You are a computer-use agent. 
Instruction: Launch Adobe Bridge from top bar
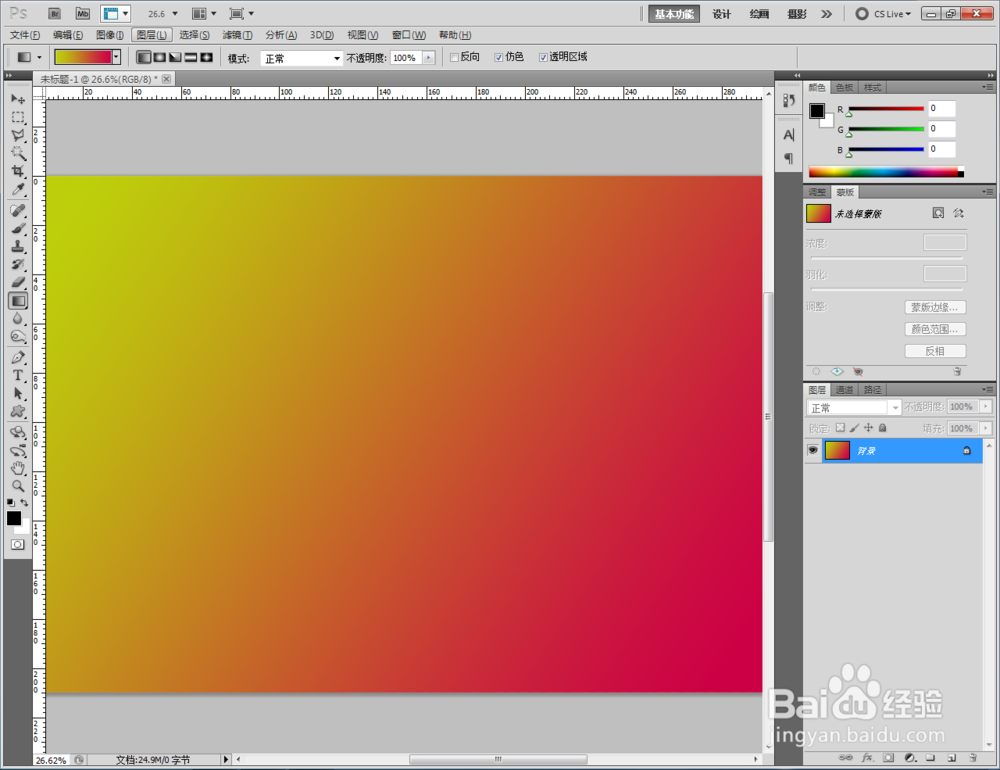tap(55, 13)
